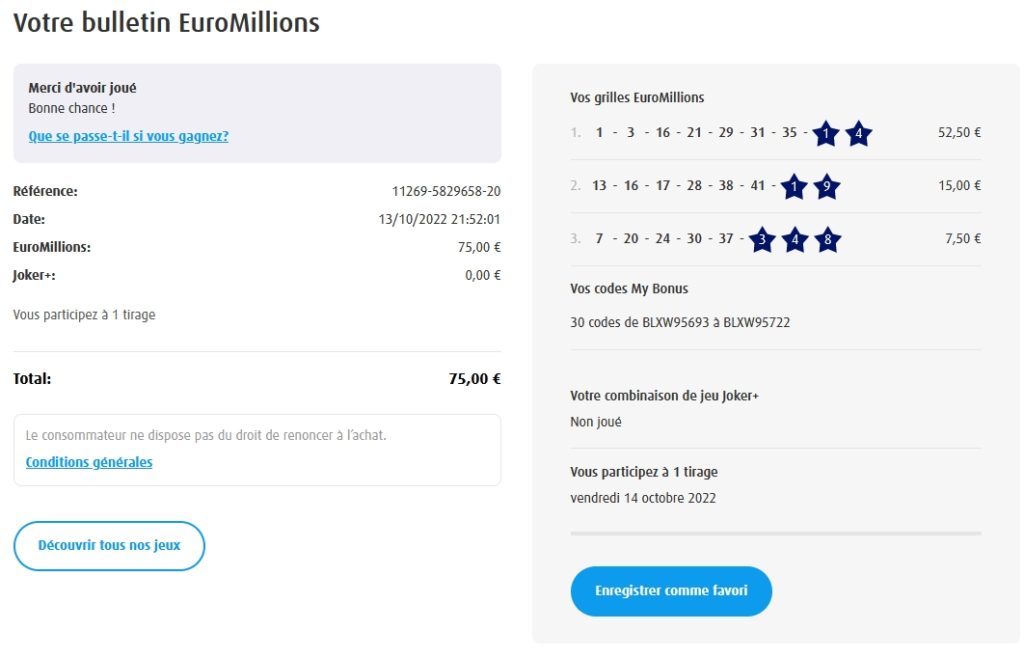Click star number 1 in the first grid
This screenshot has width=1024, height=658.
(825, 133)
